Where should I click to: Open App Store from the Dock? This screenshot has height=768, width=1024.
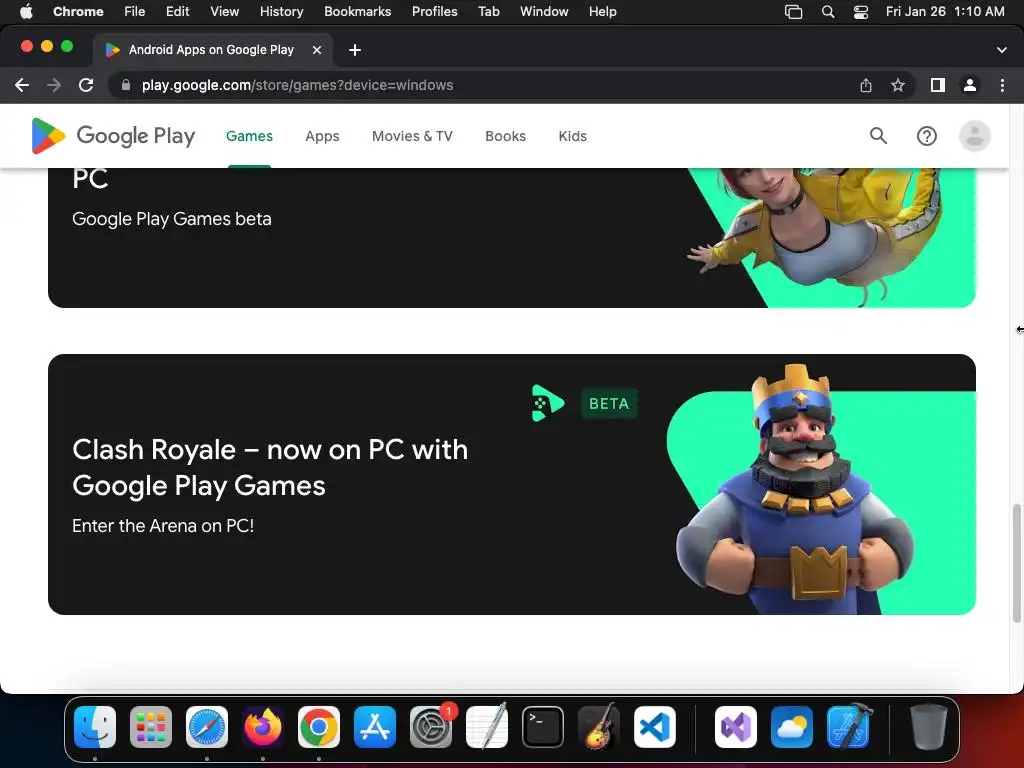(375, 727)
